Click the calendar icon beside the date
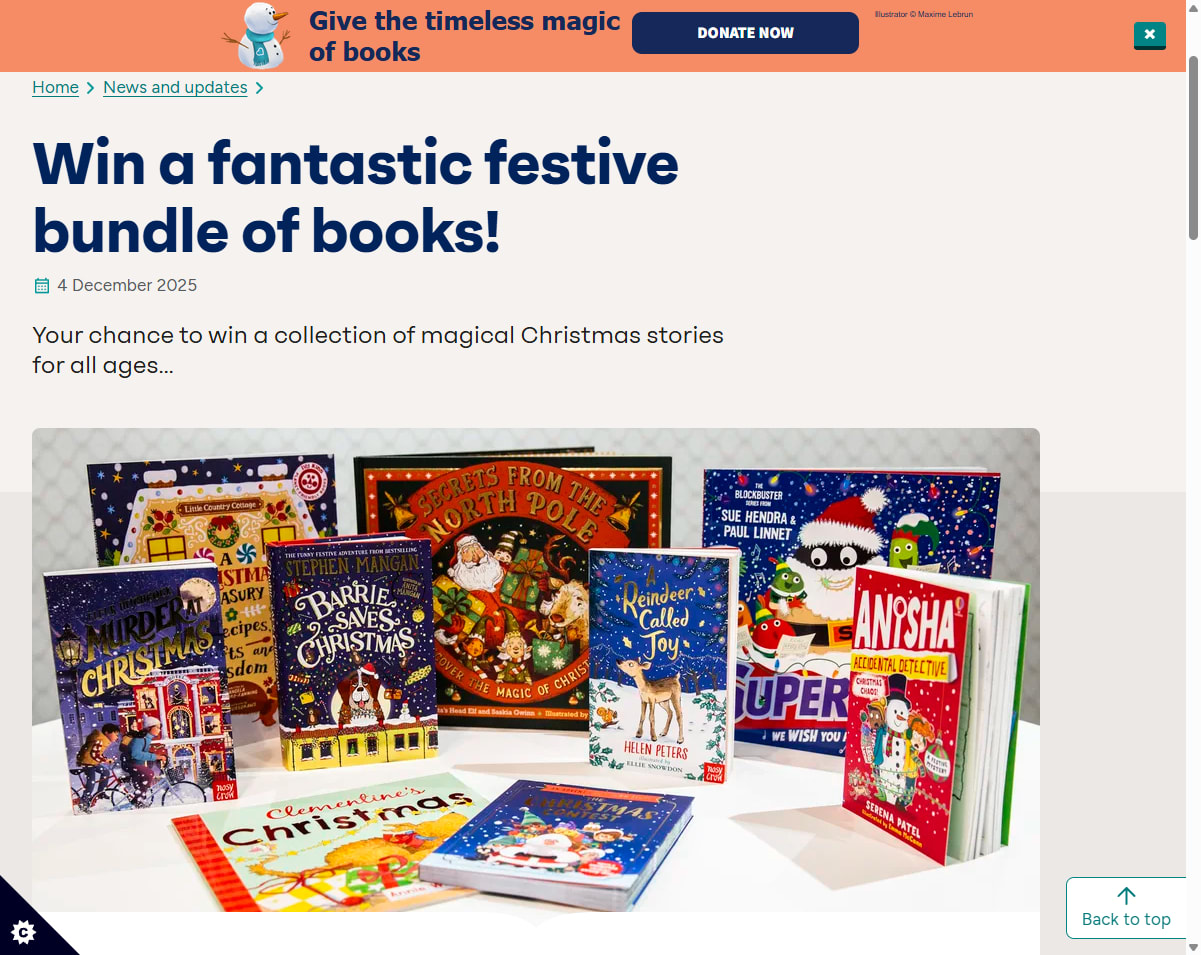This screenshot has height=955, width=1201. (x=42, y=286)
